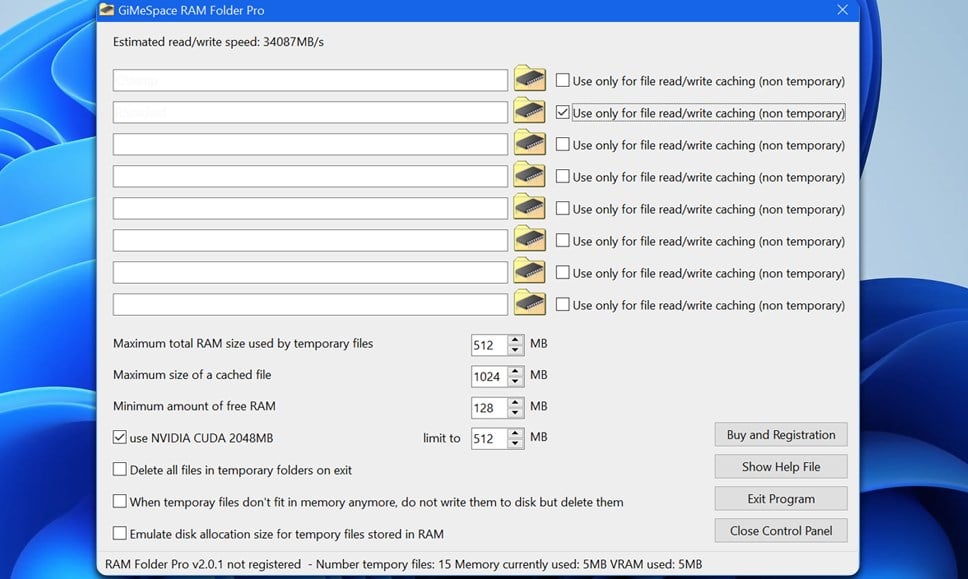Viewport: 968px width, 579px height.
Task: Increase Maximum total RAM size with up arrow
Action: pos(515,339)
